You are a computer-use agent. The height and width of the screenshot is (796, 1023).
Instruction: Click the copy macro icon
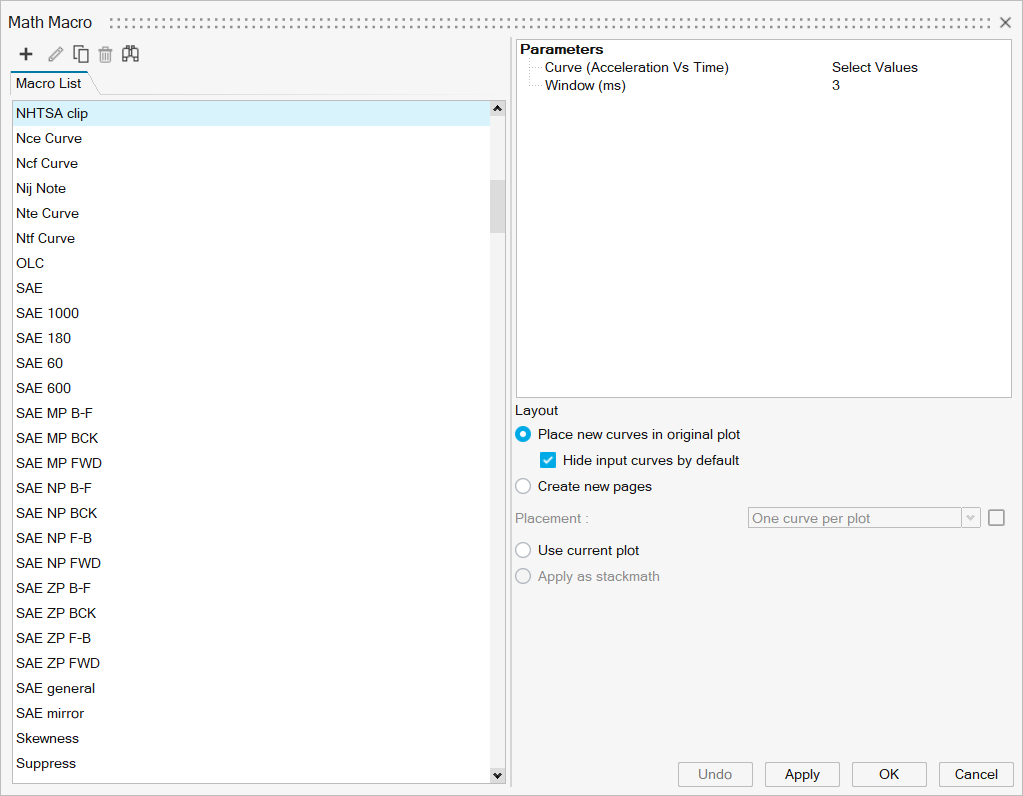tap(81, 54)
